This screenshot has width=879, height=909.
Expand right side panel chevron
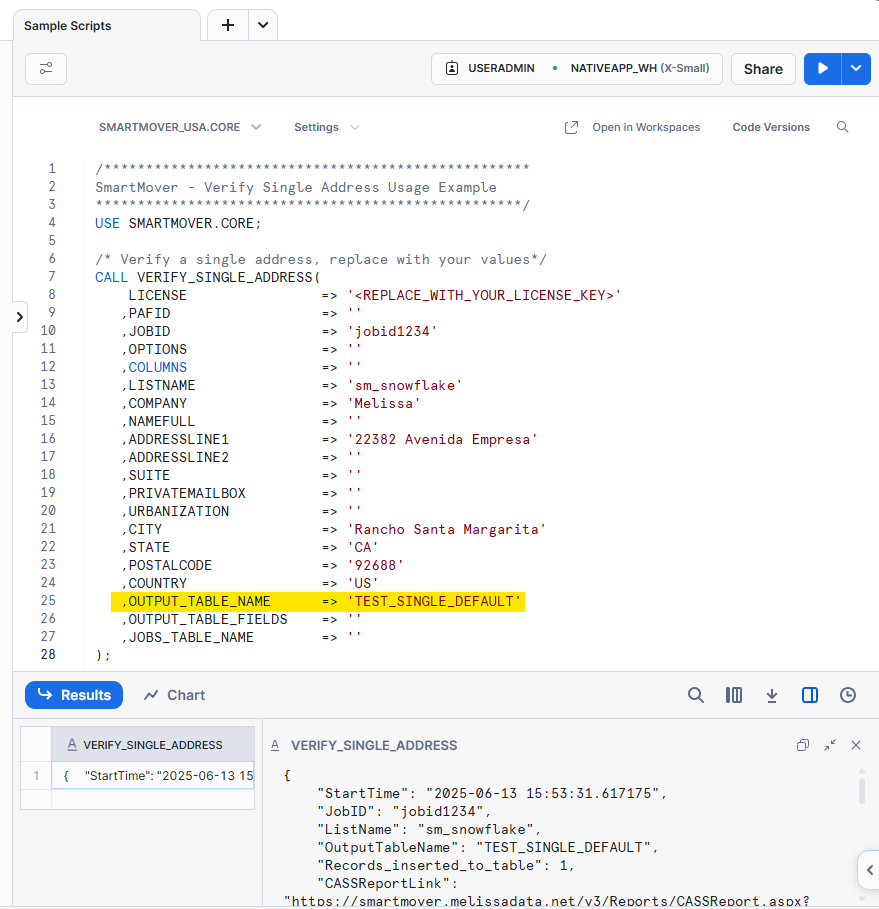870,870
